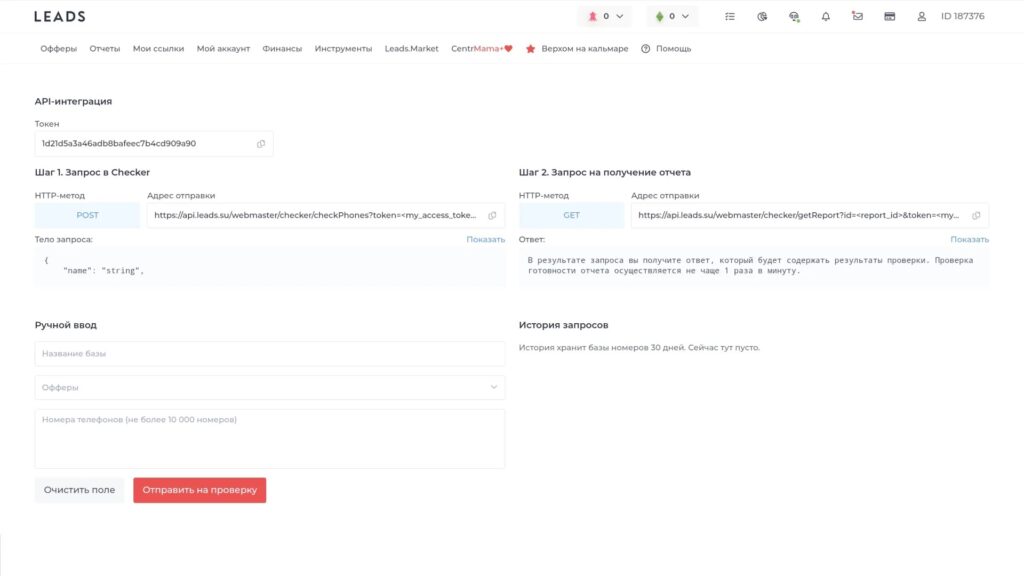1024x576 pixels.
Task: Open the Инструменты menu
Action: coord(343,48)
